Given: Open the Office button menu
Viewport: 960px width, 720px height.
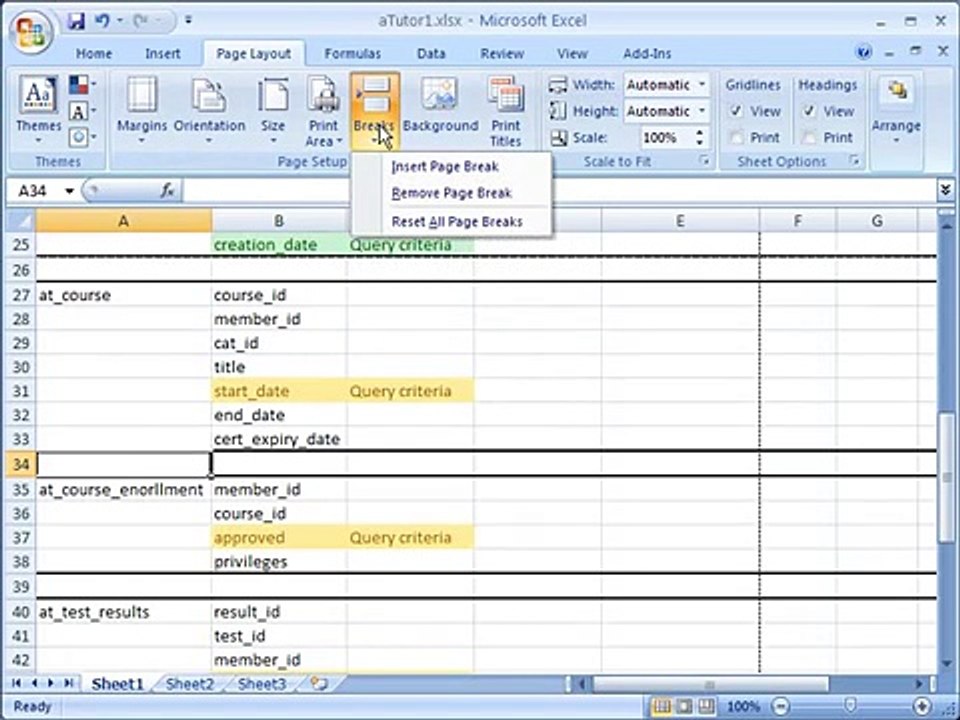Looking at the screenshot, I should click(x=32, y=32).
